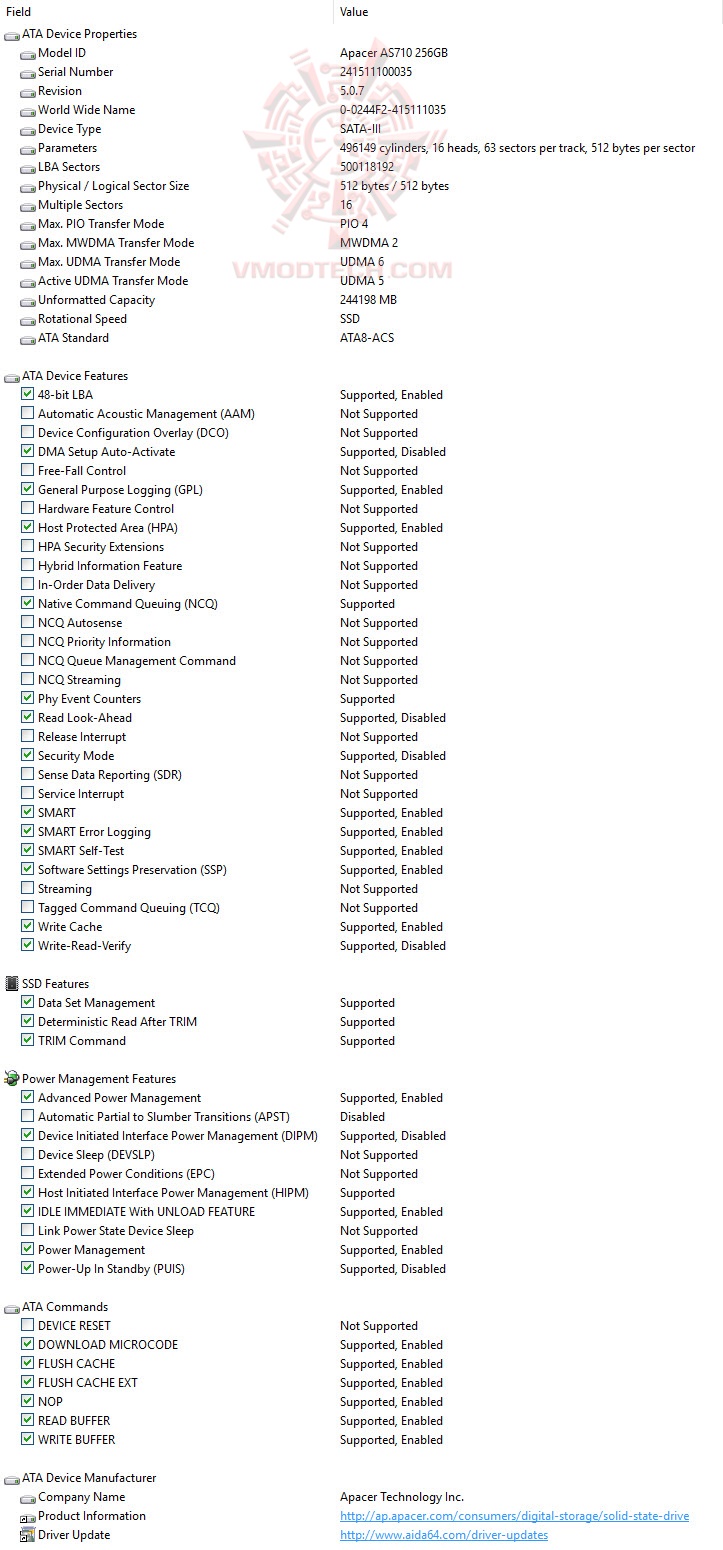The height and width of the screenshot is (1550, 723).
Task: Select the Deterministic Read After TRIM row
Action: [x=117, y=1022]
